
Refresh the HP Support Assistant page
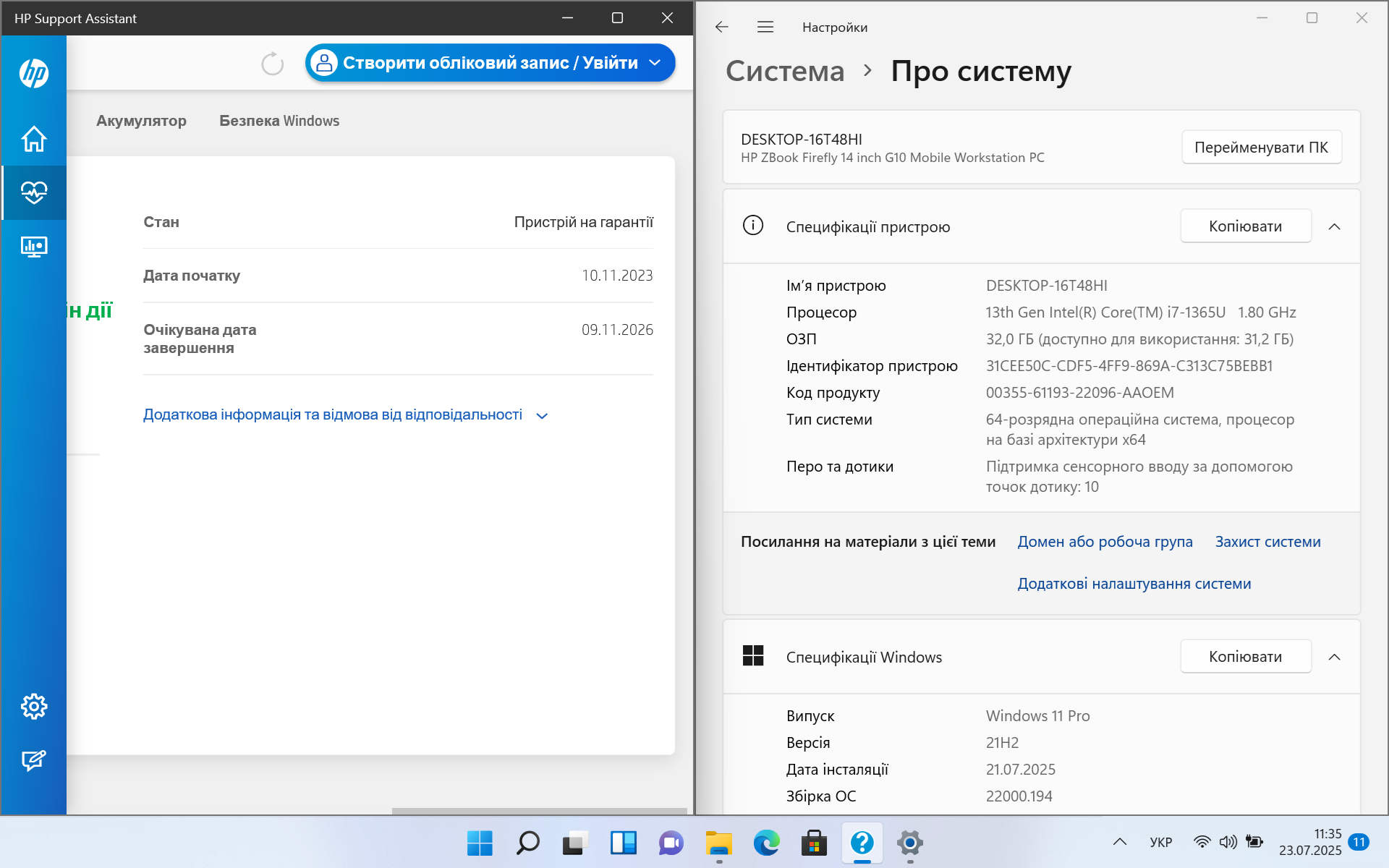[273, 64]
